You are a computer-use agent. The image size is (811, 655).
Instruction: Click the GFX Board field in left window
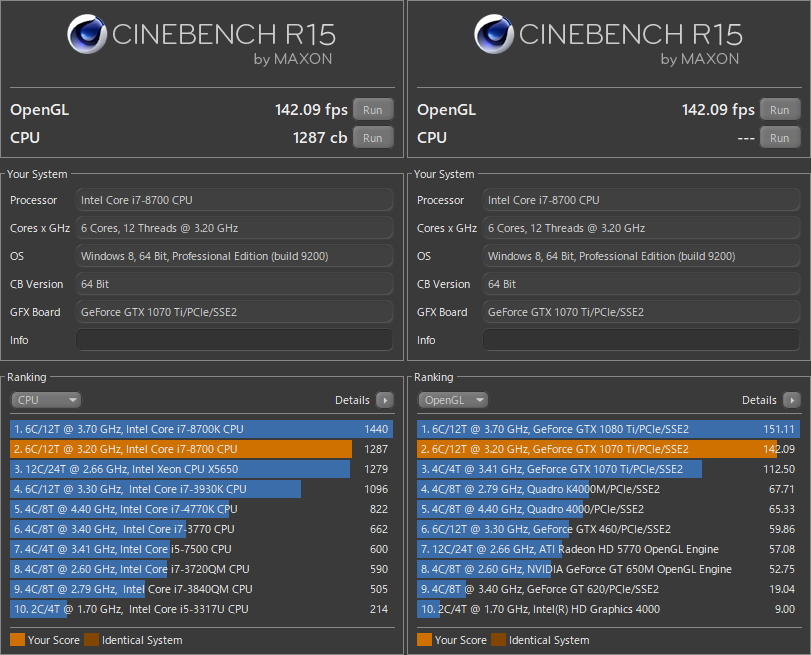[234, 312]
